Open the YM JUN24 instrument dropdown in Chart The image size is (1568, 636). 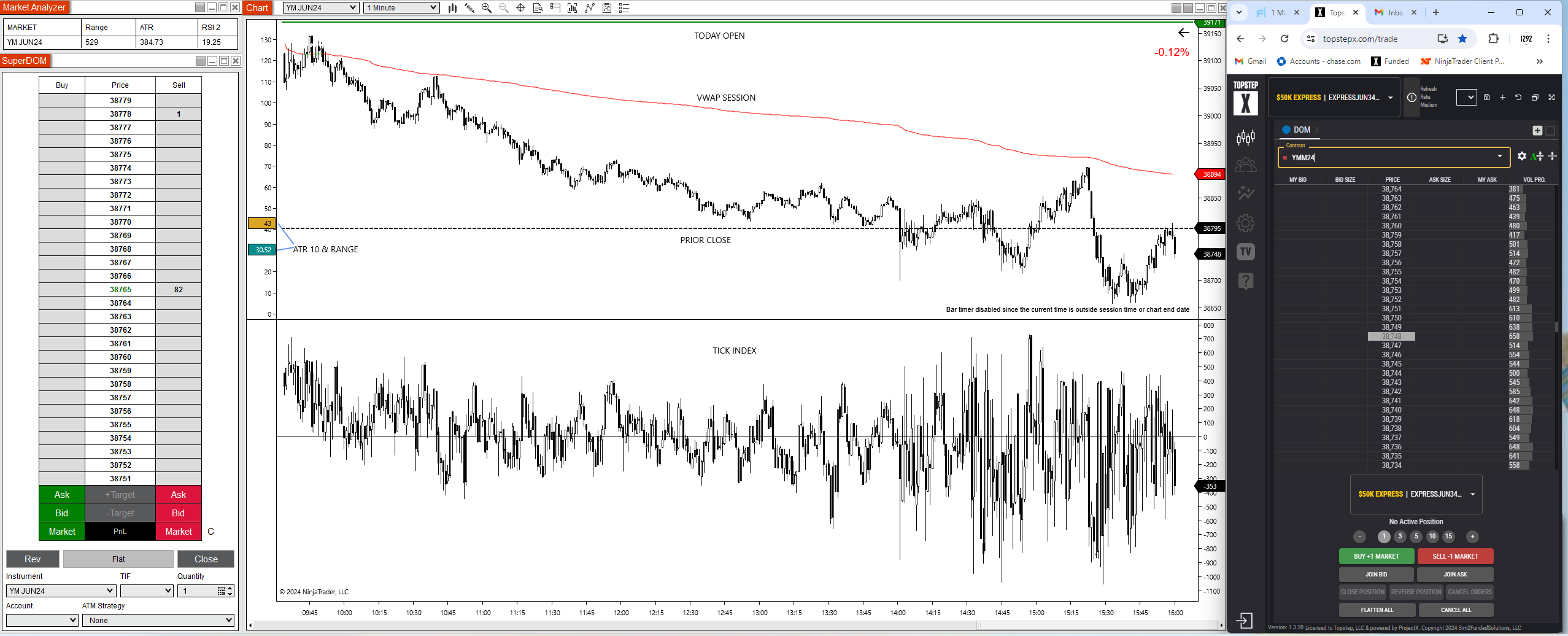tap(321, 8)
